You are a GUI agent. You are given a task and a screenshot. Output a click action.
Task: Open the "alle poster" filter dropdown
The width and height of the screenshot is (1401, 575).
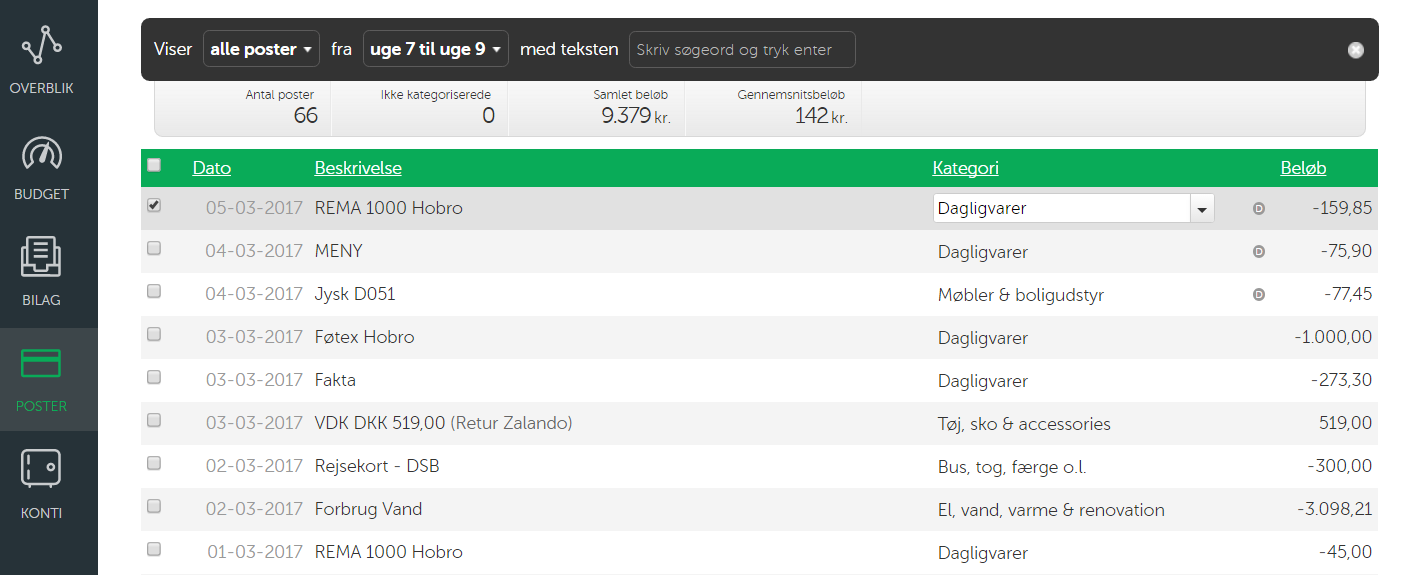[x=262, y=49]
